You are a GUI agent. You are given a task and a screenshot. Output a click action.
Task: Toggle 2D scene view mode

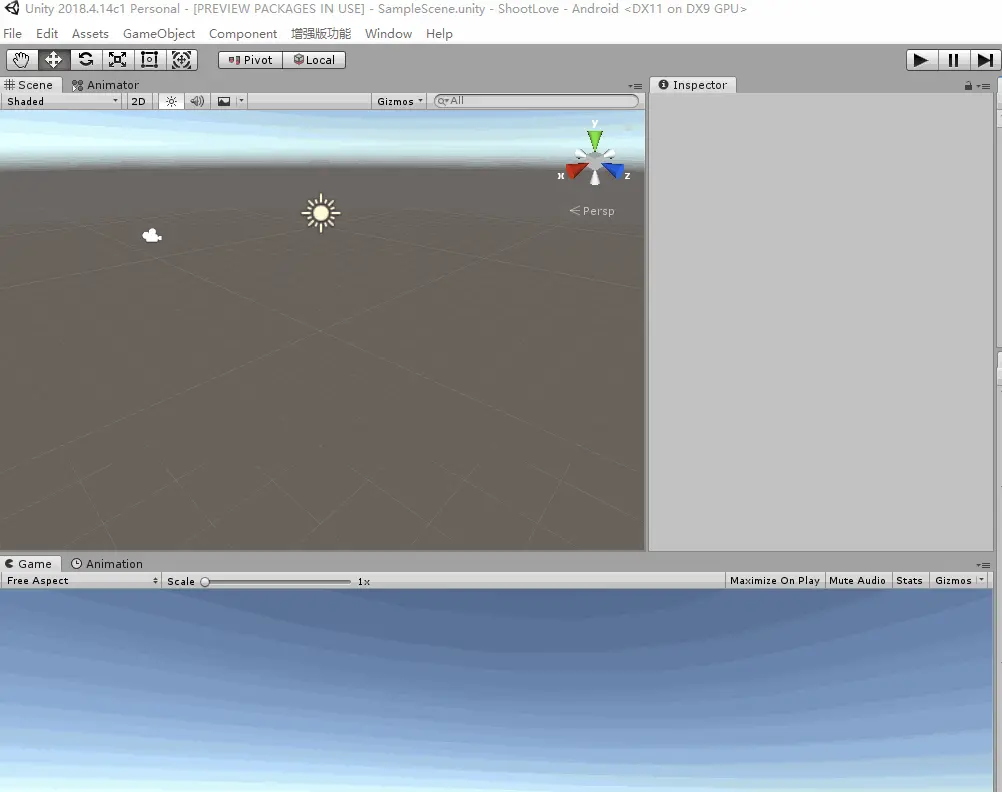coord(139,101)
